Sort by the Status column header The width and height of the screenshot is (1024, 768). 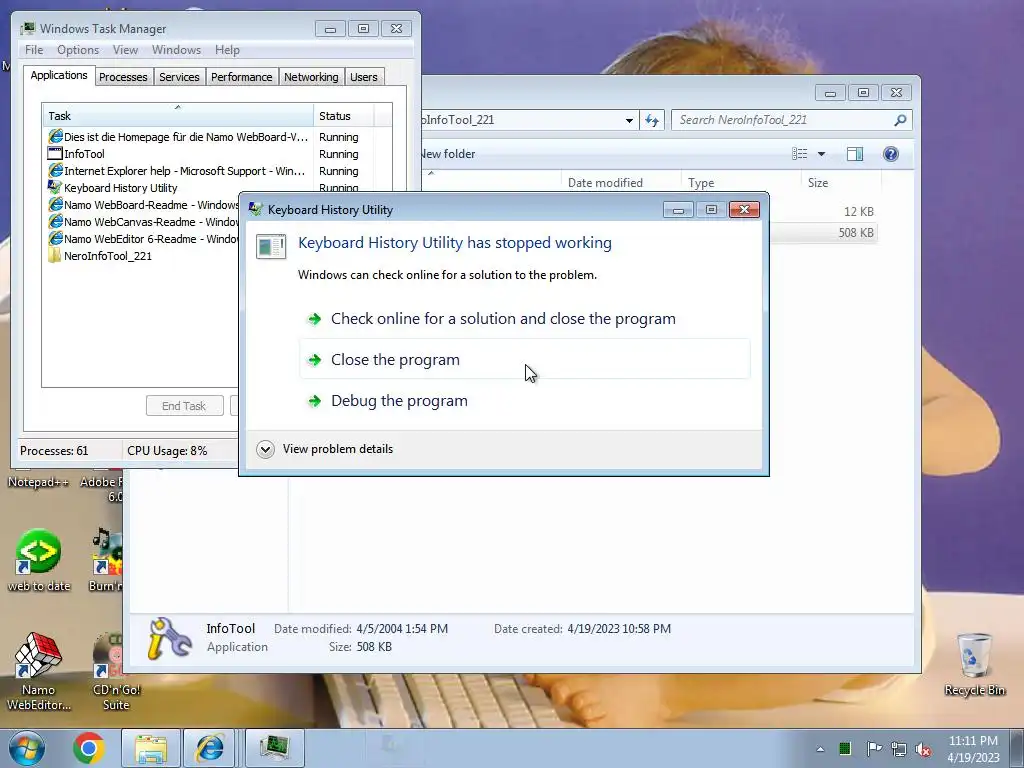[x=344, y=116]
